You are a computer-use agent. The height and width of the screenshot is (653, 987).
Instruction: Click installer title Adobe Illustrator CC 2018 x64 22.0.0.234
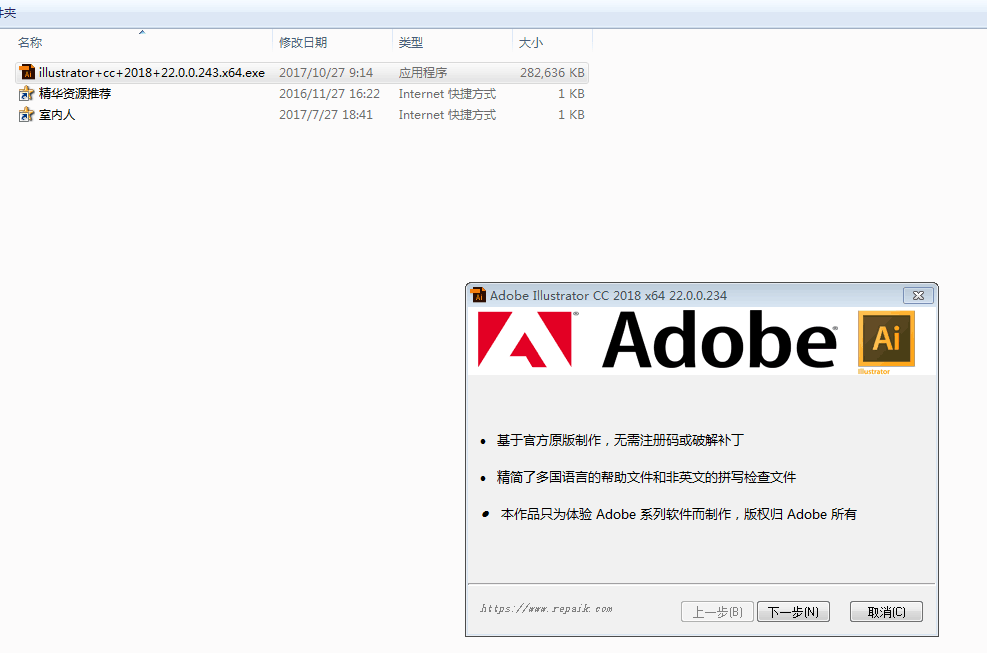click(x=608, y=295)
